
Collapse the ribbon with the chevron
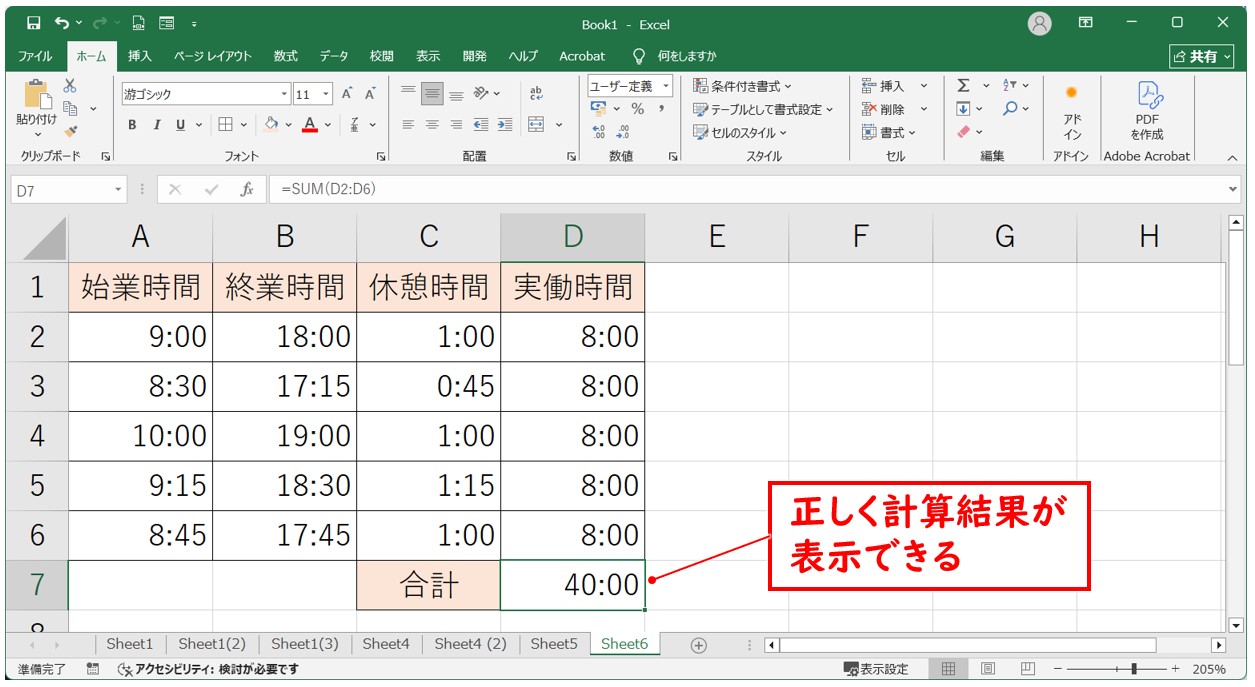1231,157
